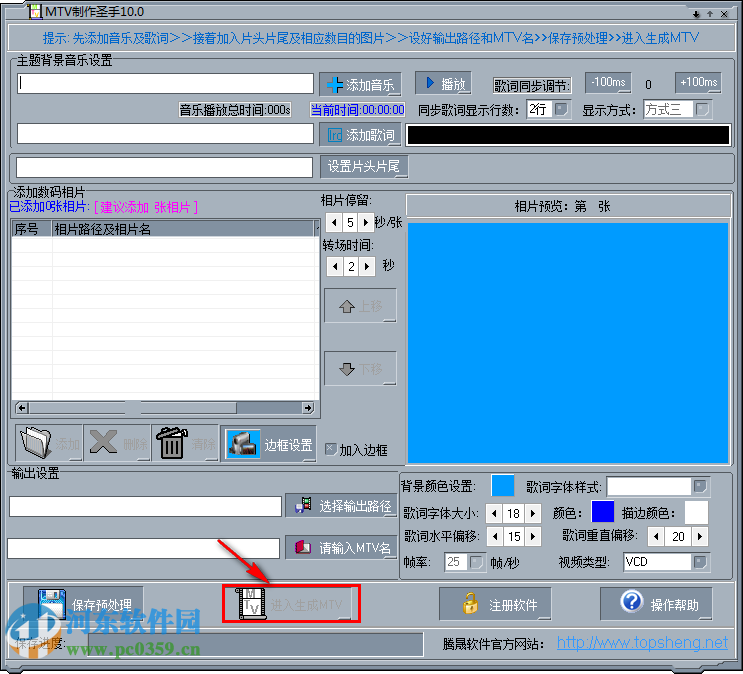Open the 同步歌词显示行数 dropdown
743x674 pixels.
coord(562,109)
